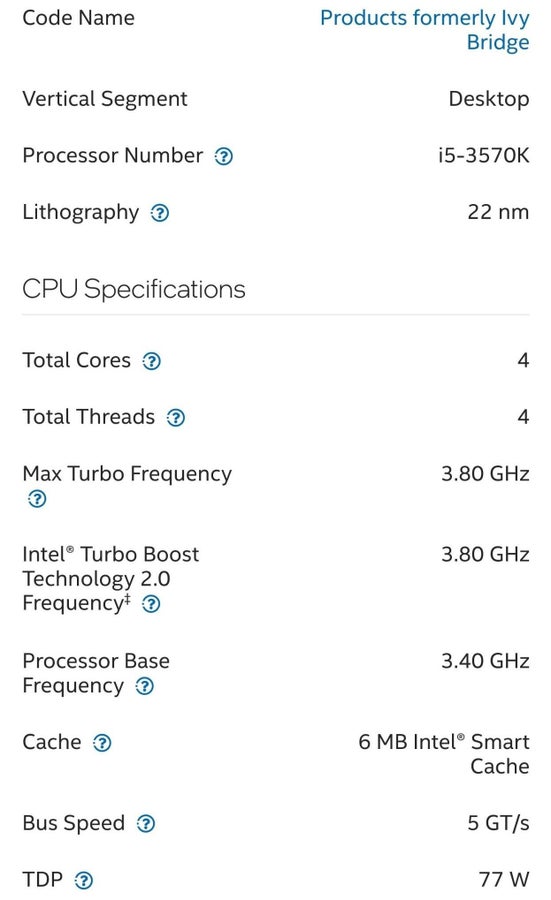Open the Products formerly Ivy Bridge link
This screenshot has height=900, width=551.
click(x=425, y=30)
